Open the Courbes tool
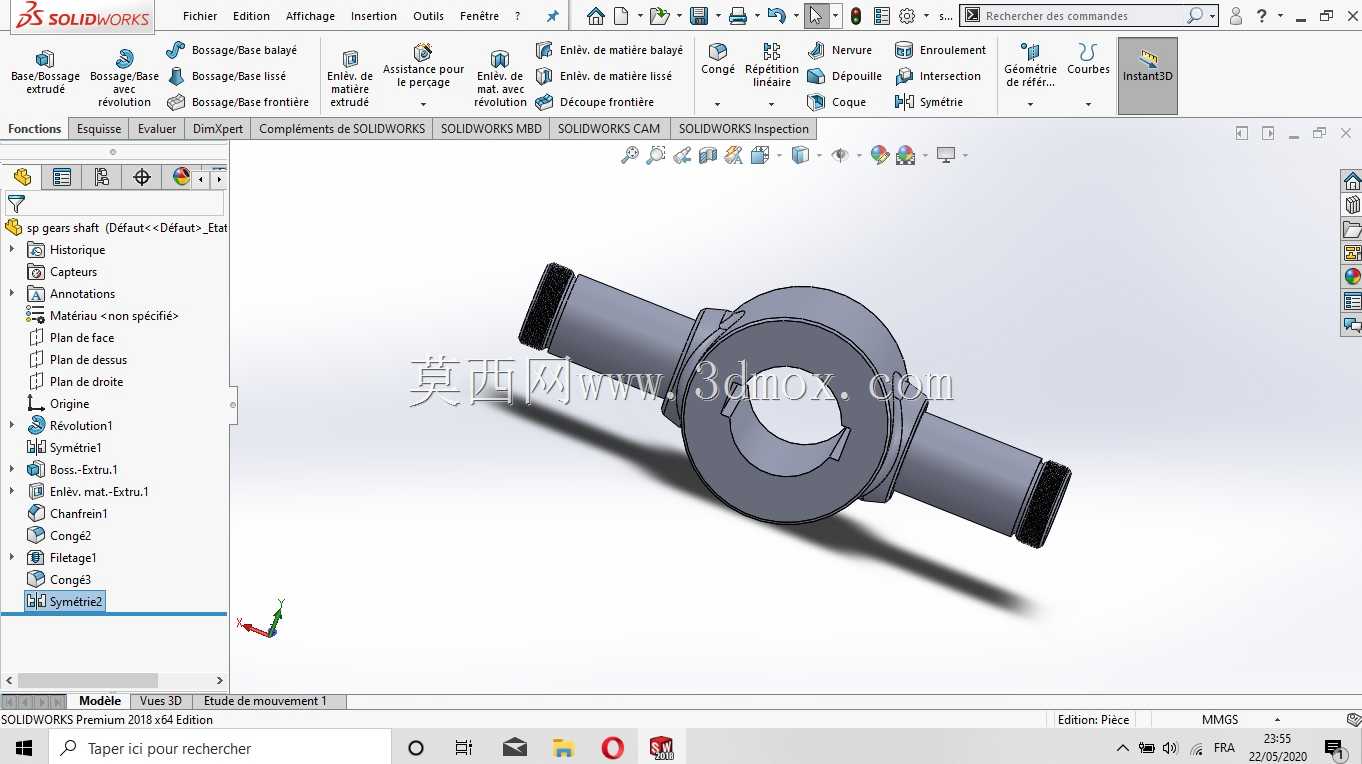 pos(1088,59)
